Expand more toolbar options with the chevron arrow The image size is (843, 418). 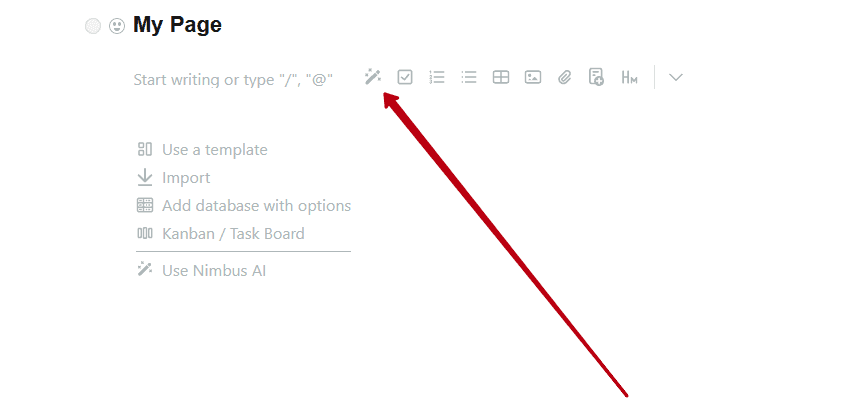(x=676, y=77)
